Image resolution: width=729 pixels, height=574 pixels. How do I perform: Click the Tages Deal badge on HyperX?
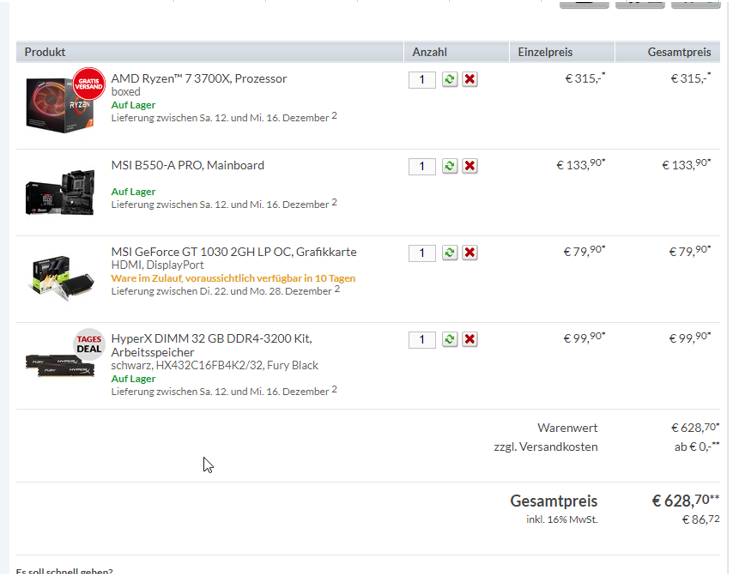click(89, 344)
